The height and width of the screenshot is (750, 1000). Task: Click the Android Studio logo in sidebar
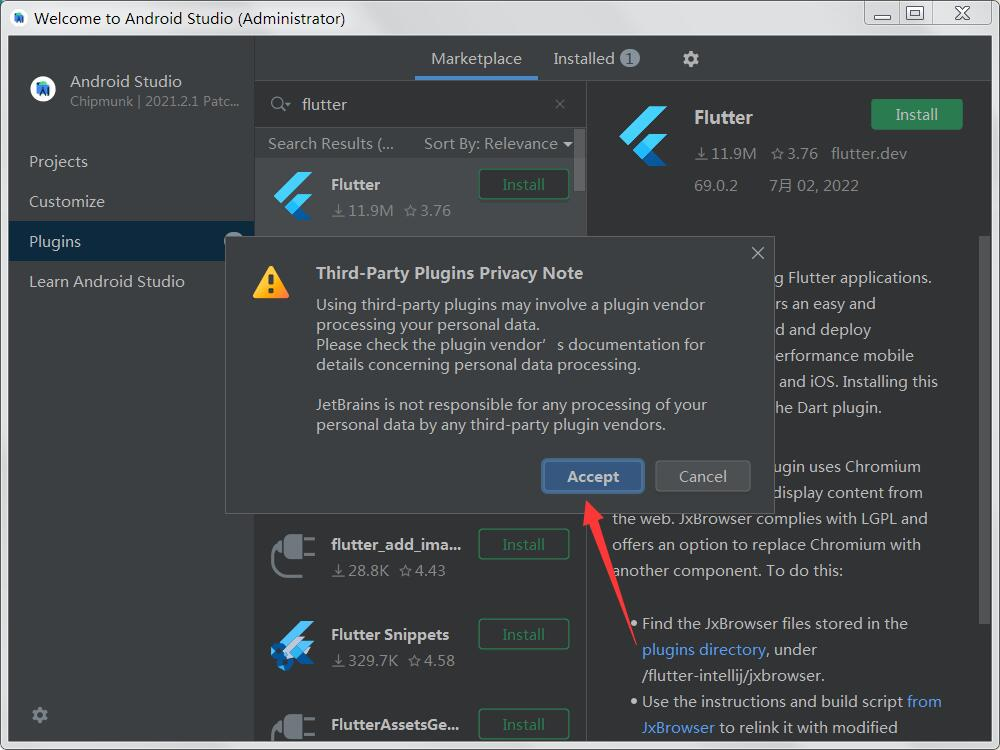point(43,89)
